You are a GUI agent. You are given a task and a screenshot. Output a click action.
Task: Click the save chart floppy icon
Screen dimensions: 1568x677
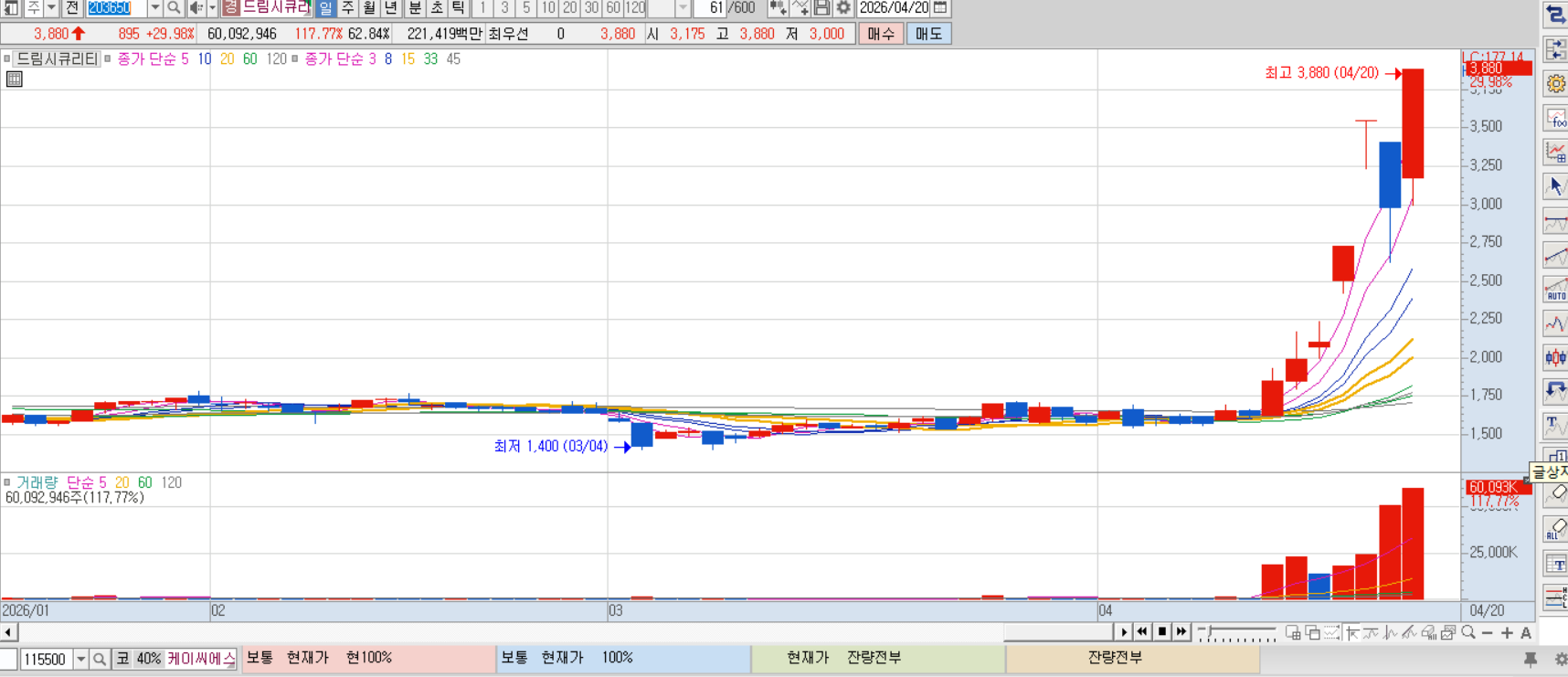(x=821, y=8)
